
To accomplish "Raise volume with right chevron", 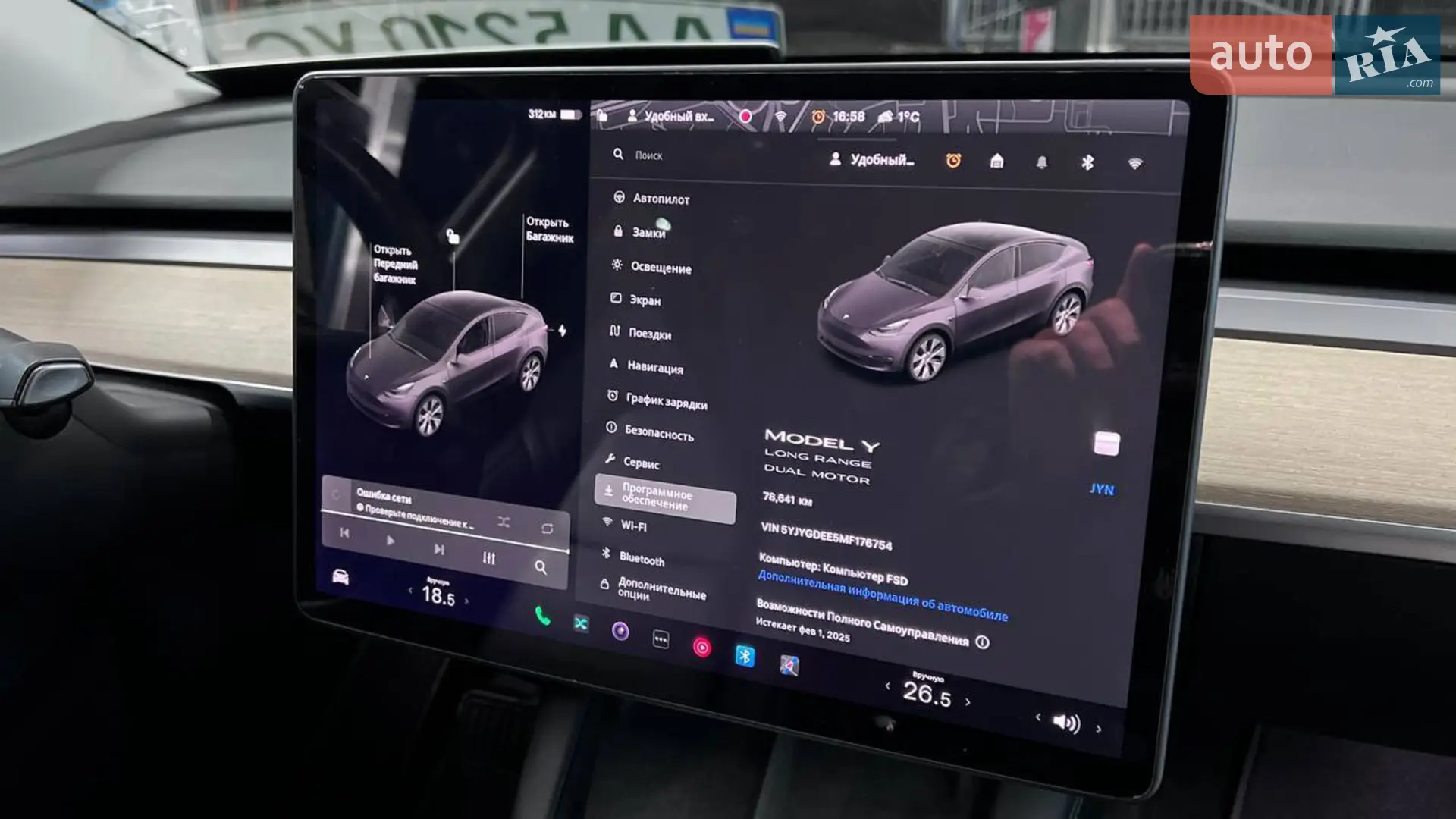I will click(1099, 729).
